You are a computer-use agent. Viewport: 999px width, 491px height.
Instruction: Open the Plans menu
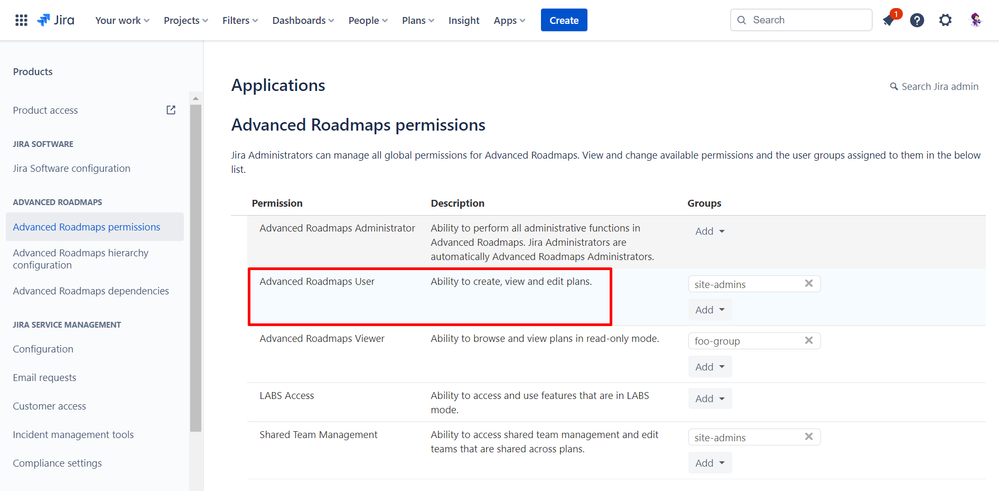[x=418, y=20]
